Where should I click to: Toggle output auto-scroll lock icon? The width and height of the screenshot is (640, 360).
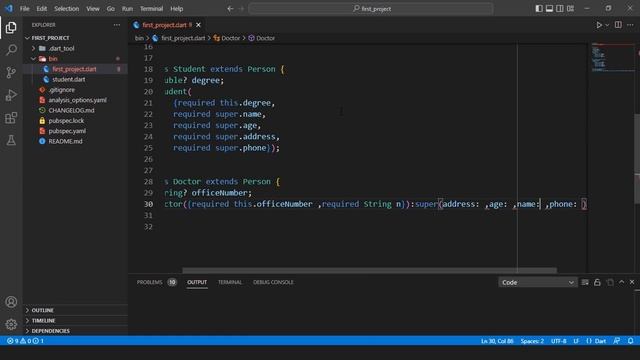pos(597,282)
